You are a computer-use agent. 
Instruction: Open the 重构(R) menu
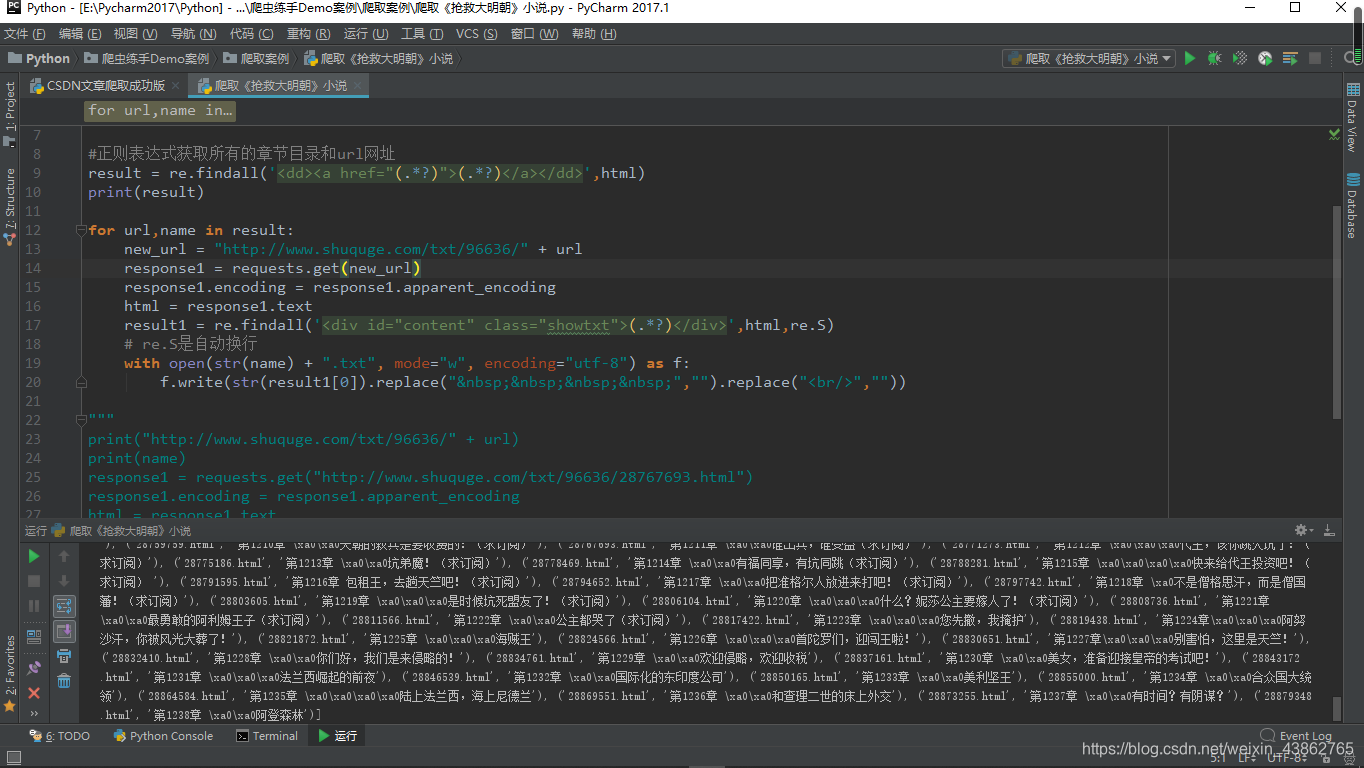(x=308, y=34)
